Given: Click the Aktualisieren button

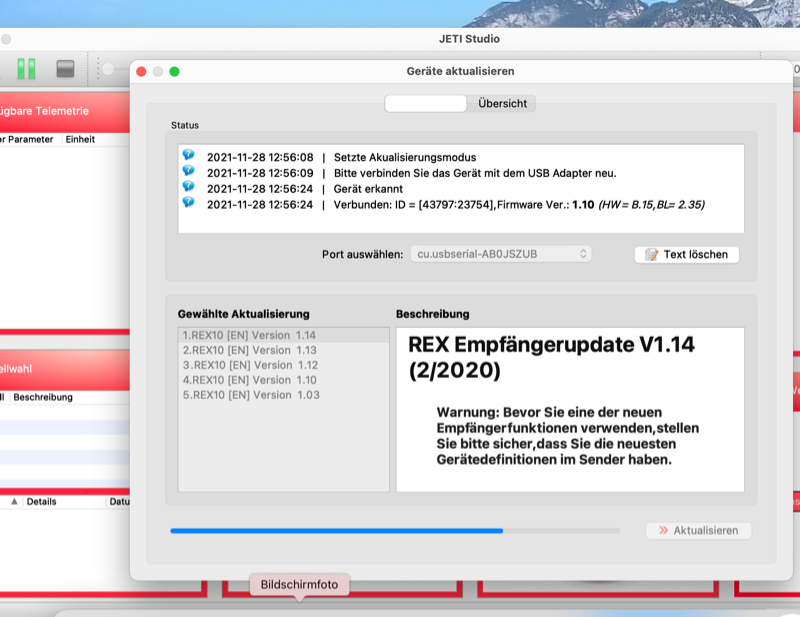Looking at the screenshot, I should pos(698,531).
